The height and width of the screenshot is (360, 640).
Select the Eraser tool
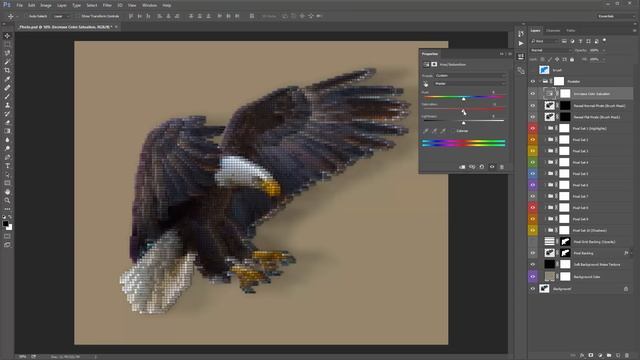[7, 122]
